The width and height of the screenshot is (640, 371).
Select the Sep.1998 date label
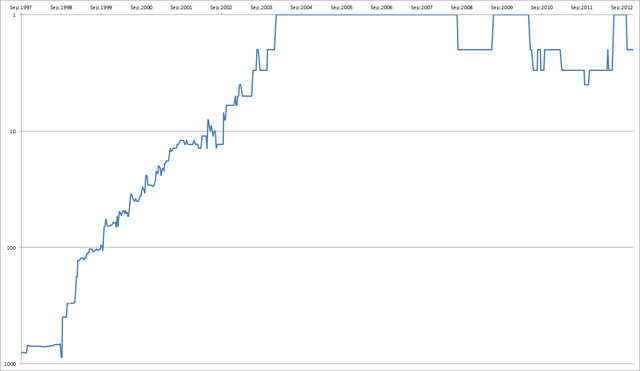[61, 7]
